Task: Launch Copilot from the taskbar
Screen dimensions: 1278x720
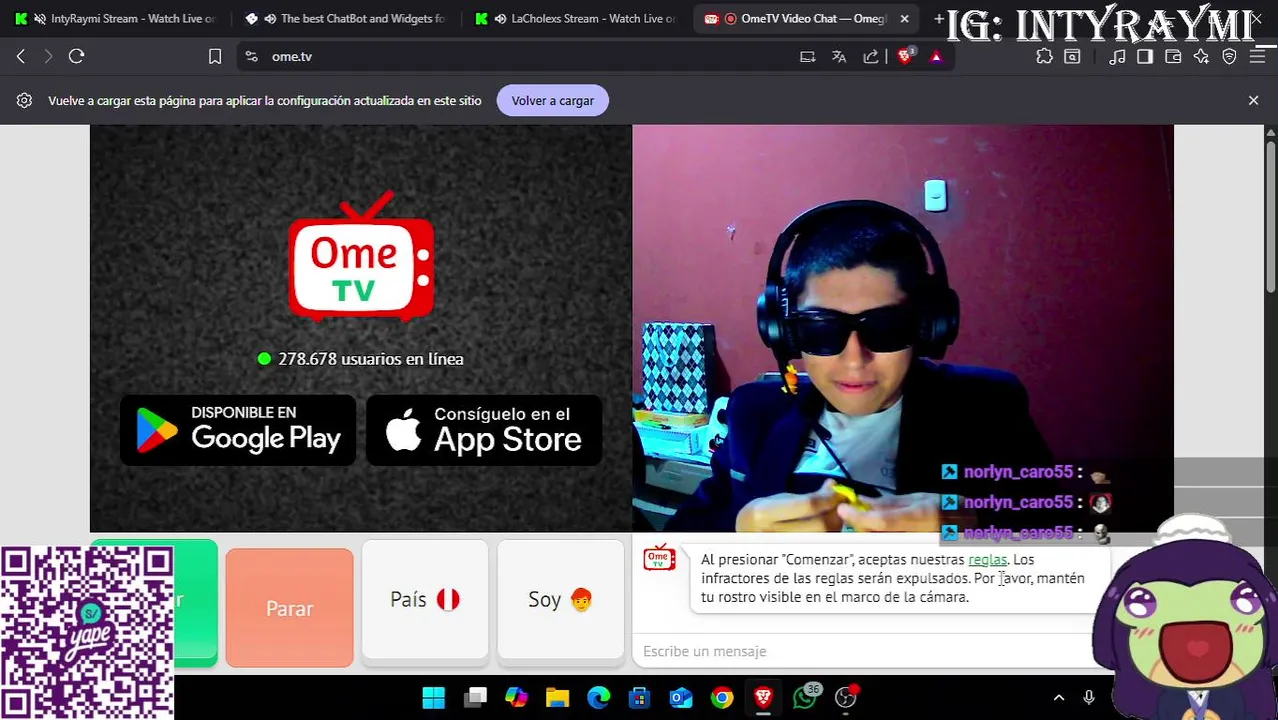Action: point(516,697)
